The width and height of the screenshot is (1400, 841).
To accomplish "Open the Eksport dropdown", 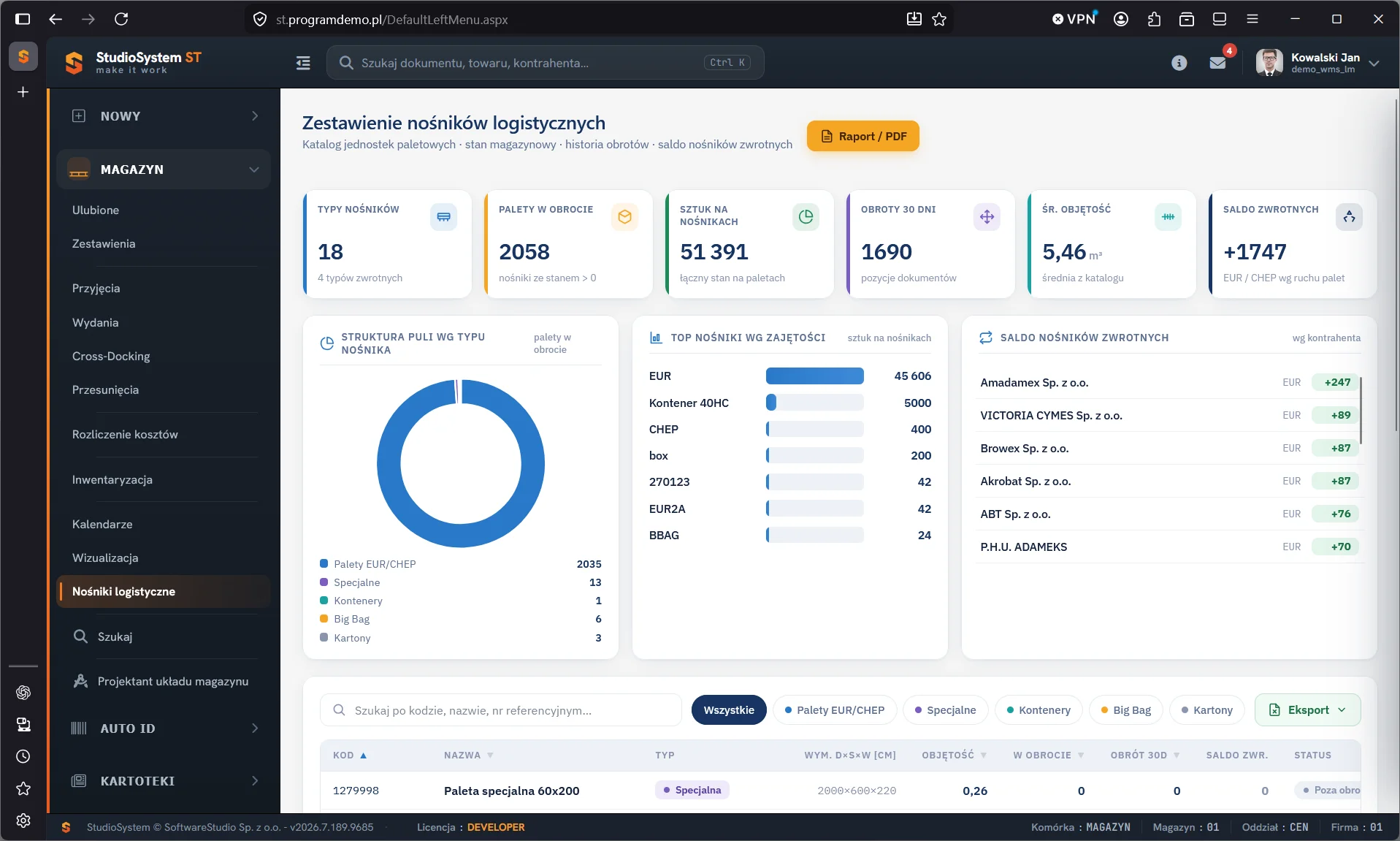I will click(1307, 710).
